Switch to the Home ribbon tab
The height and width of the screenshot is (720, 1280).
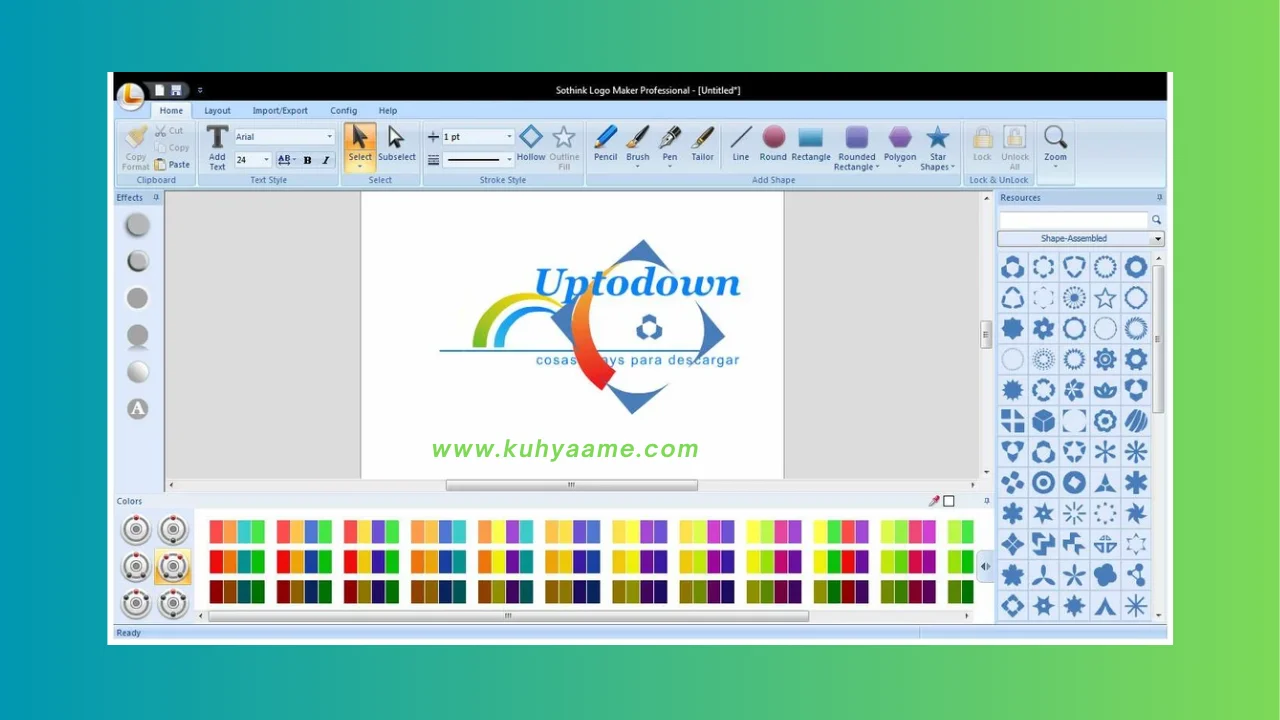pyautogui.click(x=171, y=111)
